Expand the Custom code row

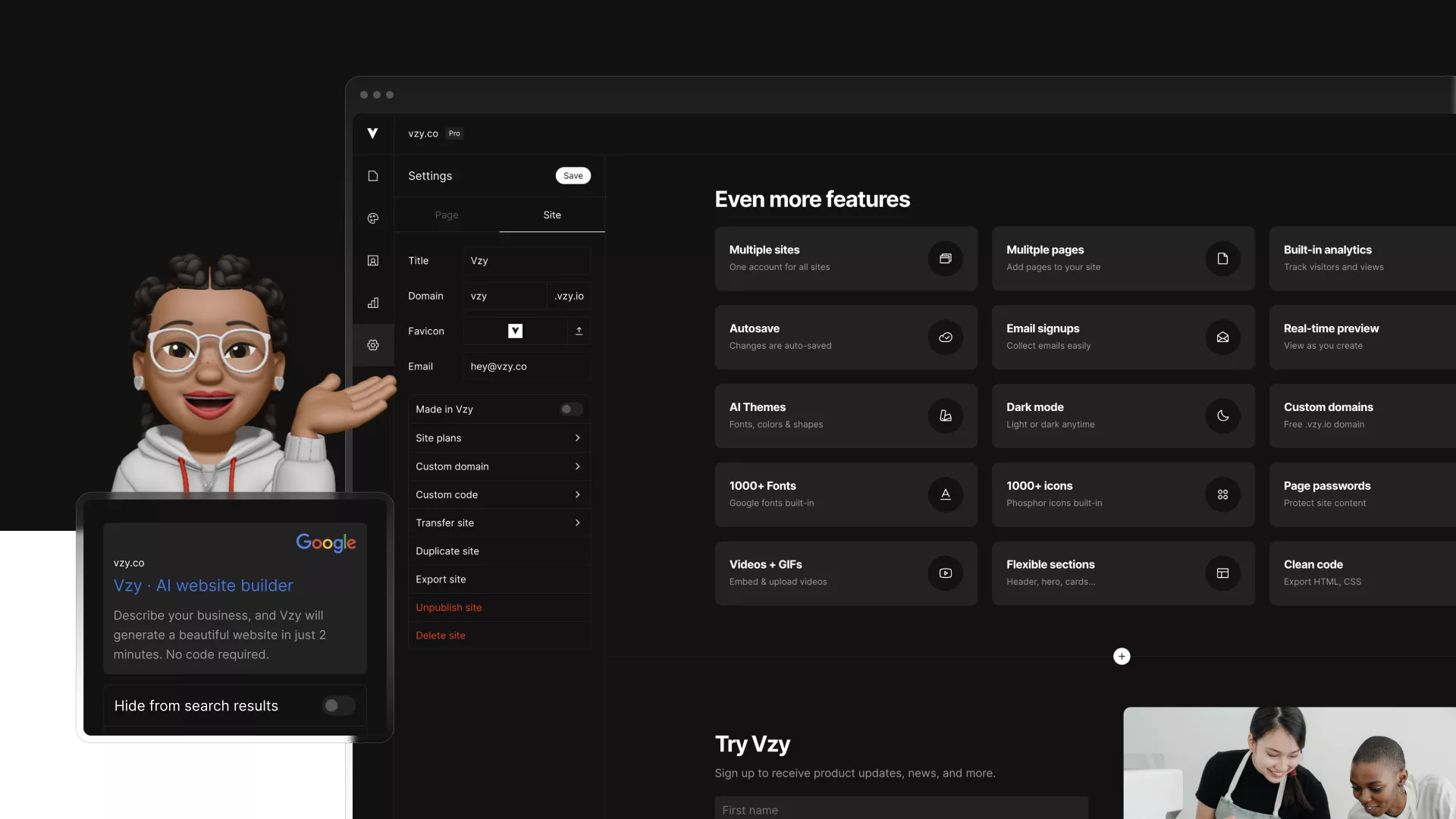(x=499, y=494)
